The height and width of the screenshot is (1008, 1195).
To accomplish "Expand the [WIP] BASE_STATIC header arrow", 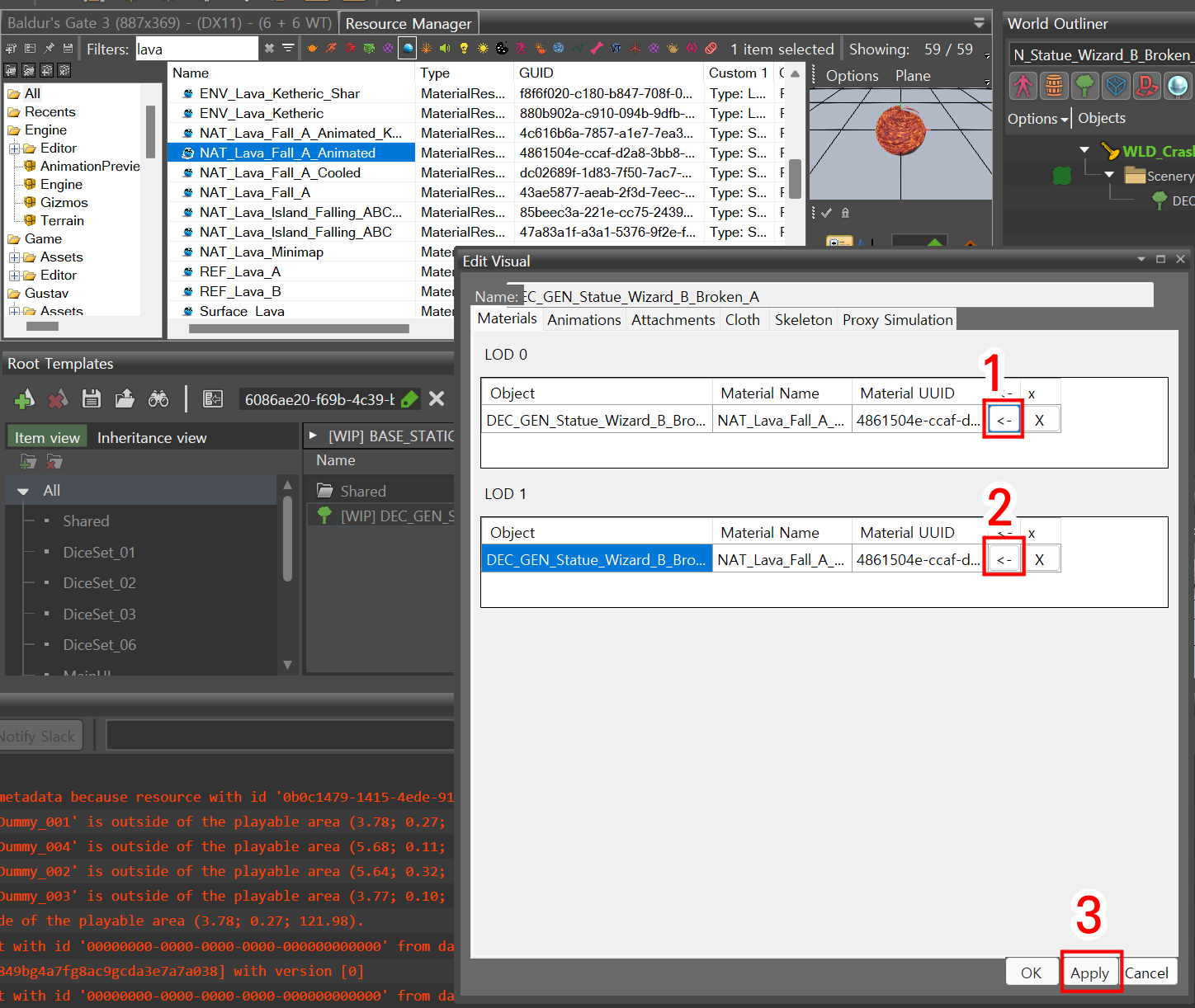I will (x=313, y=435).
